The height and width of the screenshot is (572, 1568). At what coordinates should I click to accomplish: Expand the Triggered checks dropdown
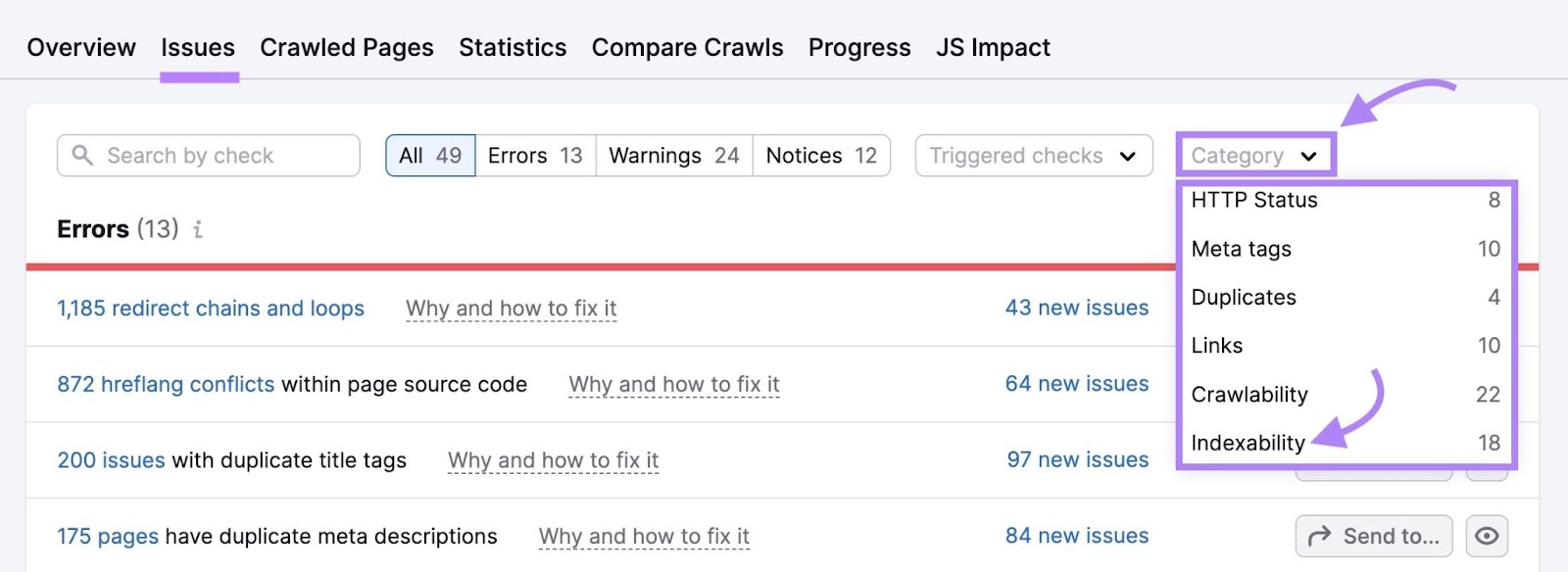click(x=1032, y=155)
